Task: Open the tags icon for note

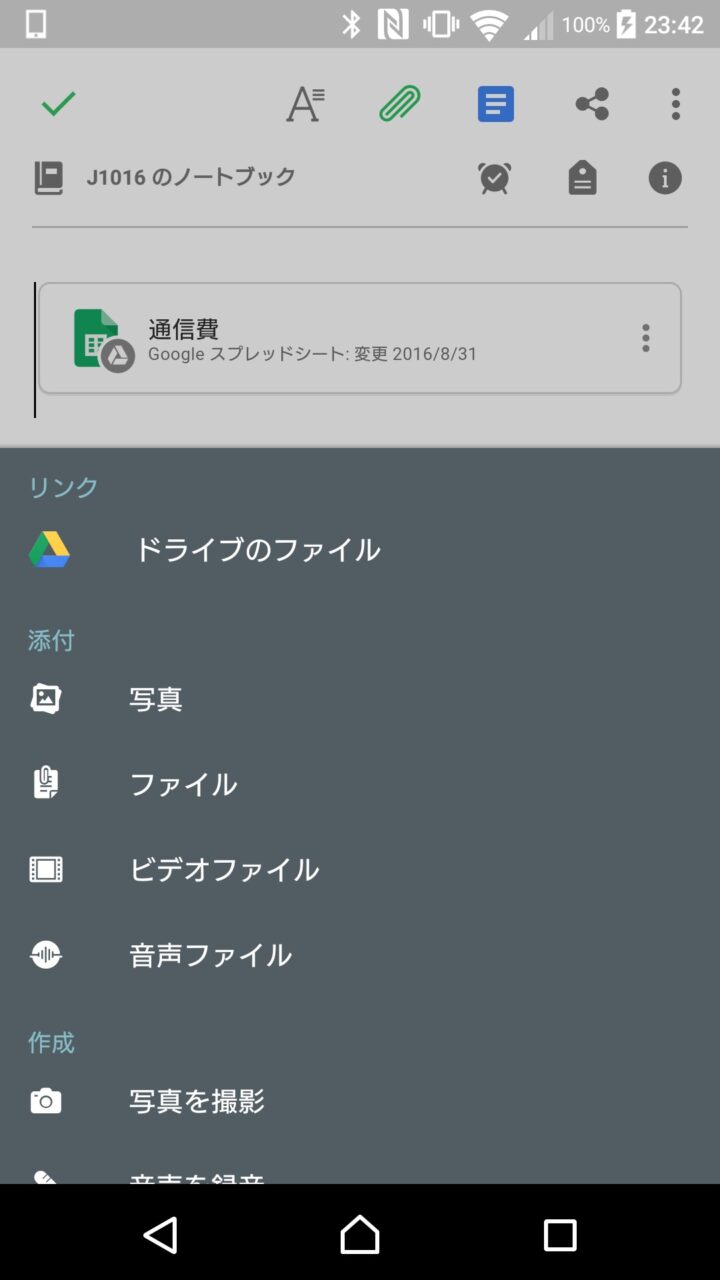Action: coord(582,179)
